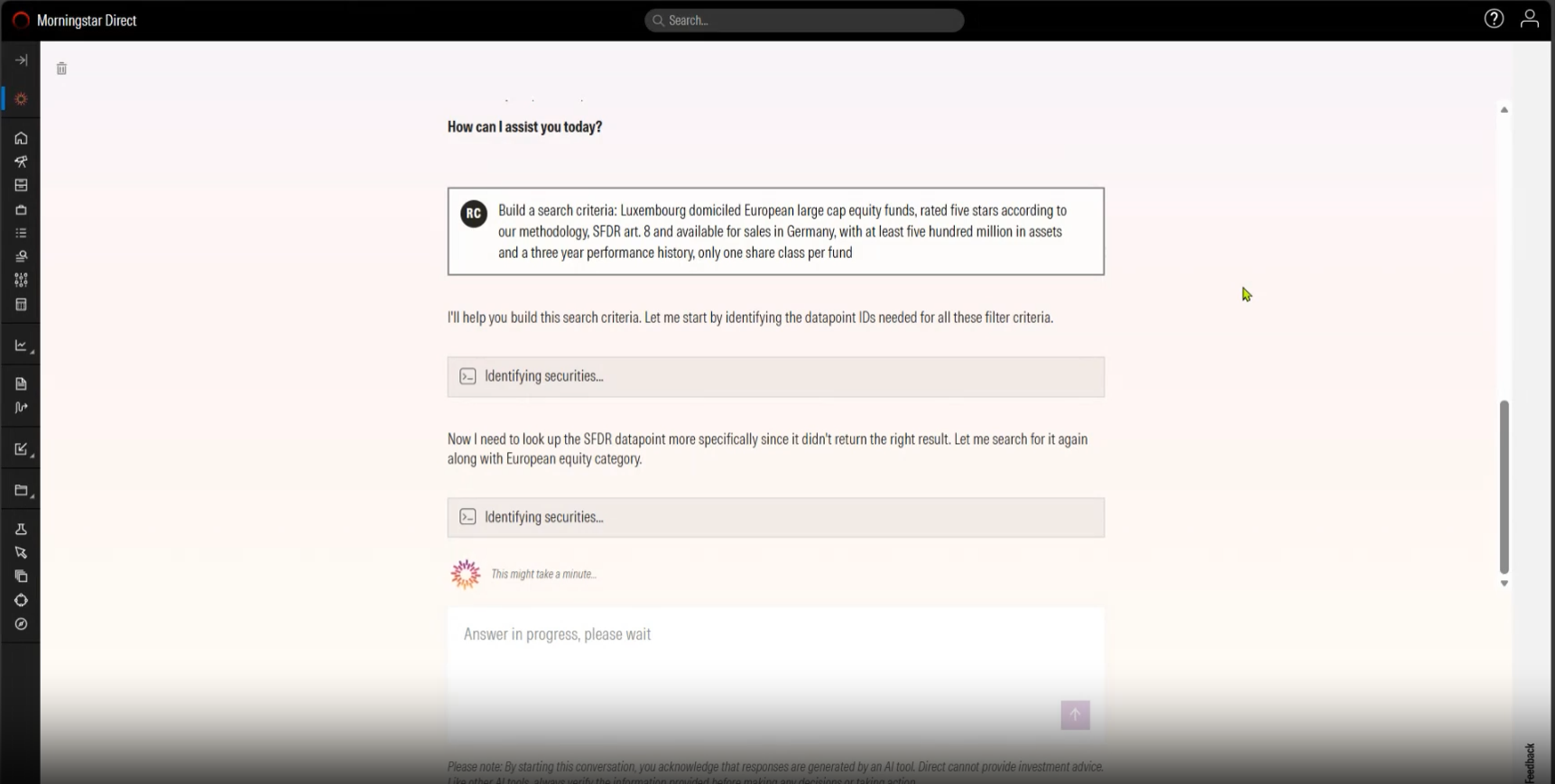Screen dimensions: 1555x784
Task: Expand second Identifying securities step
Action: click(775, 517)
